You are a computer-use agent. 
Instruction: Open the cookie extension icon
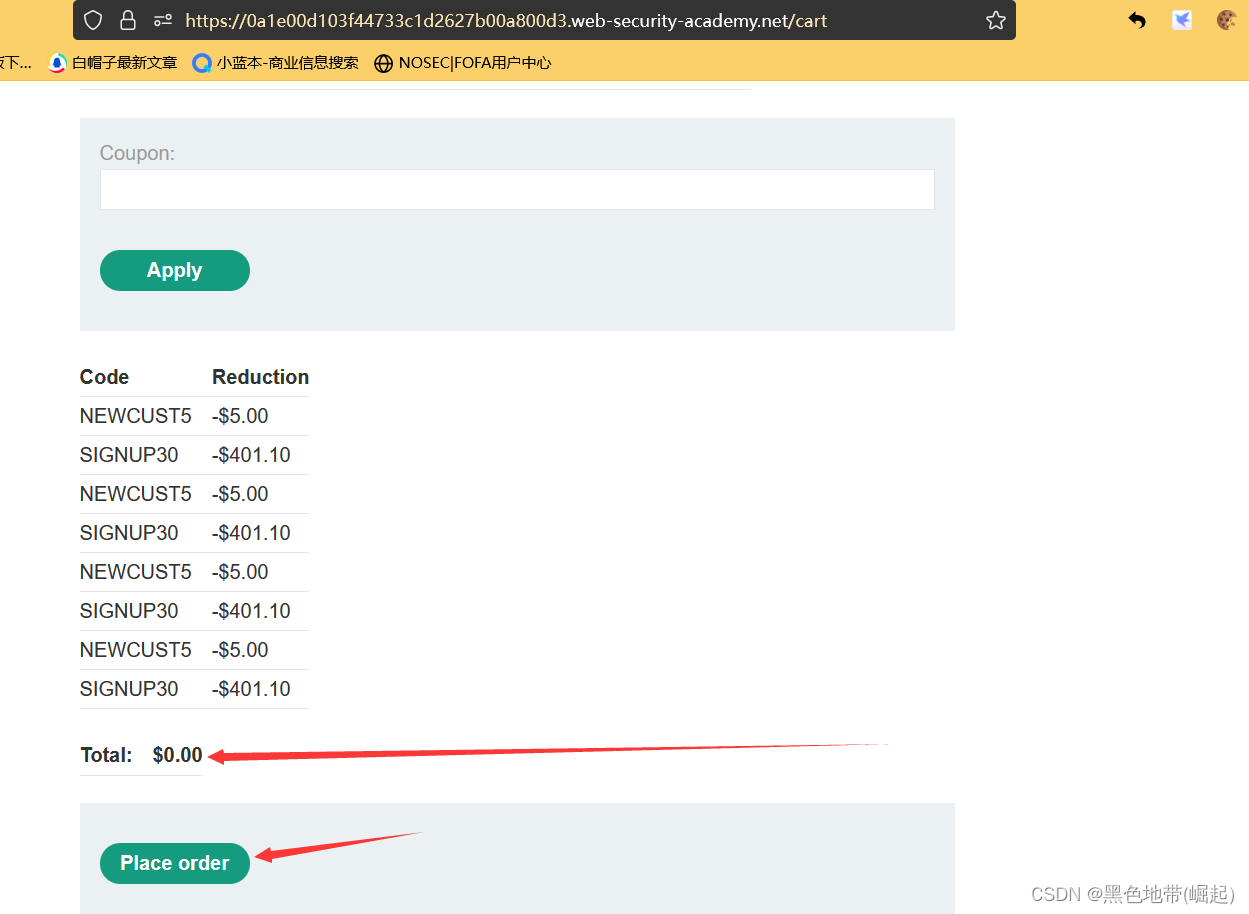click(x=1226, y=20)
